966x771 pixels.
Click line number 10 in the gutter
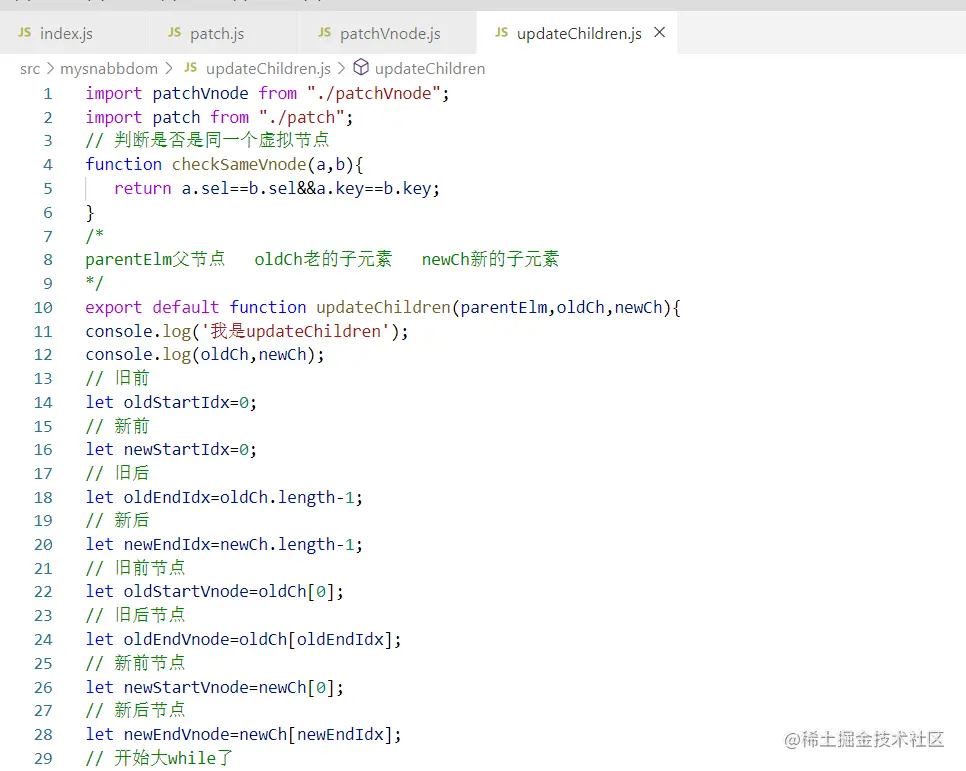point(43,307)
